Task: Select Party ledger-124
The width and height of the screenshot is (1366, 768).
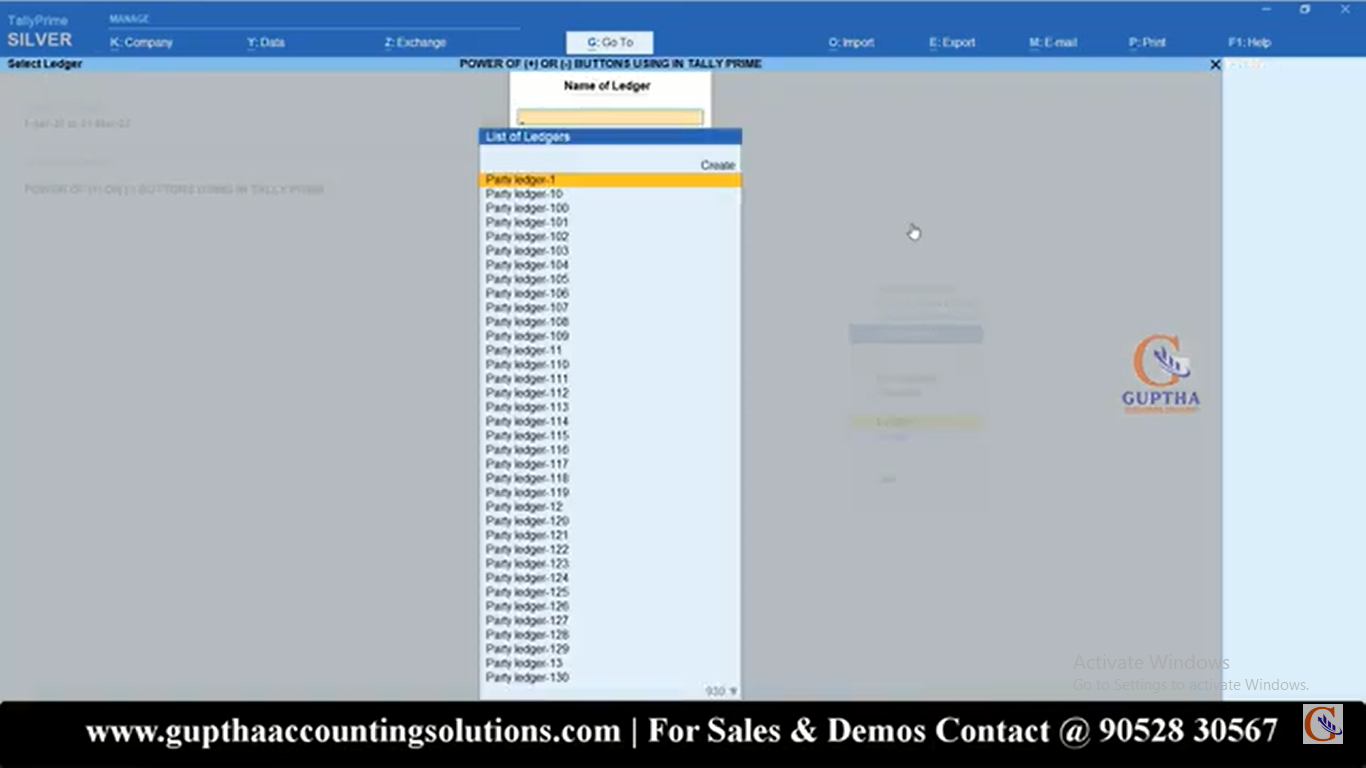Action: tap(610, 578)
